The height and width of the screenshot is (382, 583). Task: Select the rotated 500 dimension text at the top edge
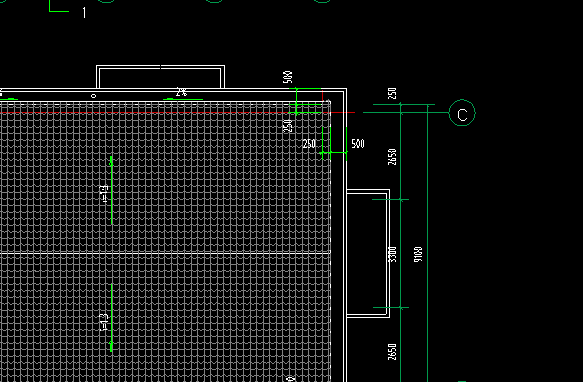[x=288, y=77]
